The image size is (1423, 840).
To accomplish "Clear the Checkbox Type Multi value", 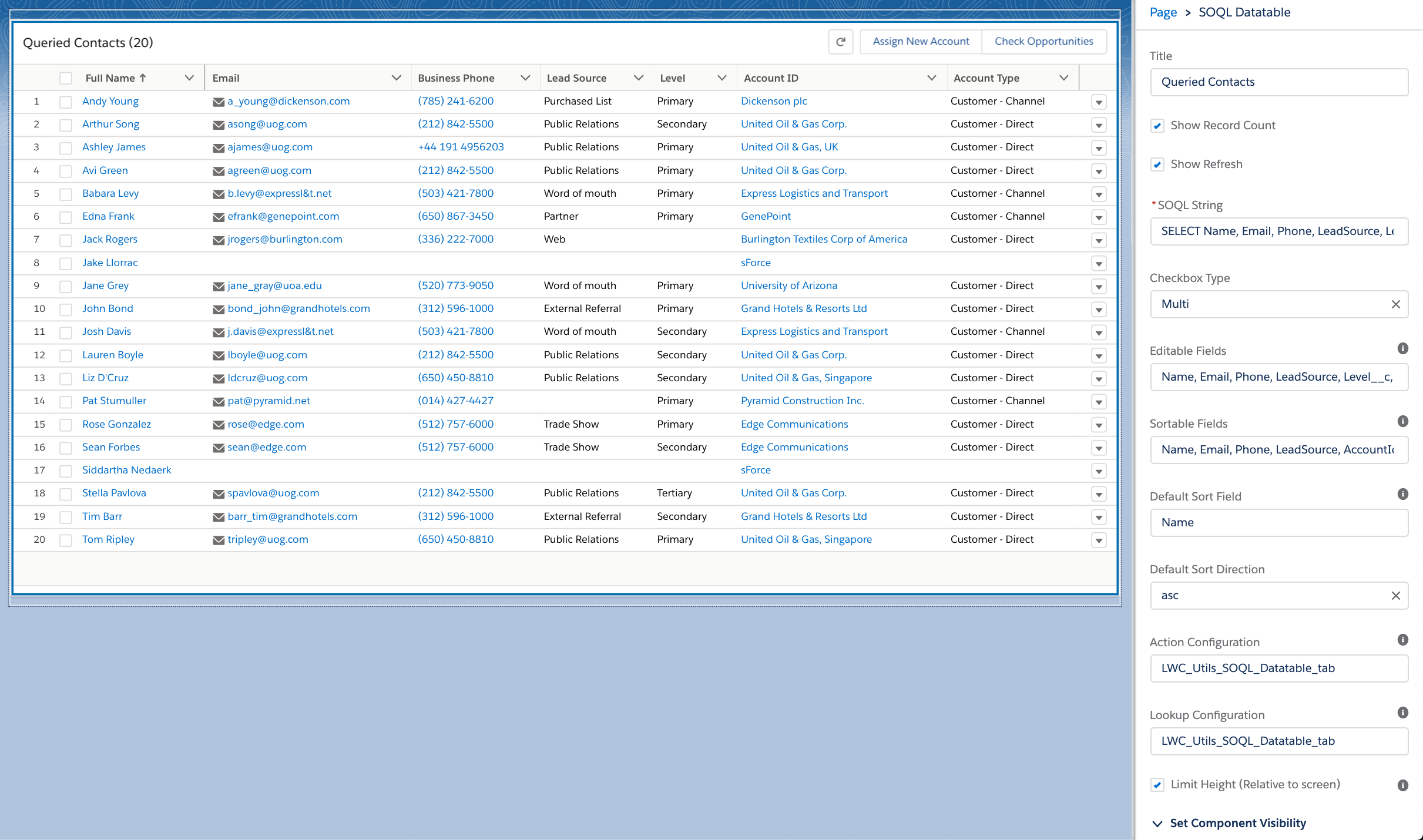I will pos(1395,304).
